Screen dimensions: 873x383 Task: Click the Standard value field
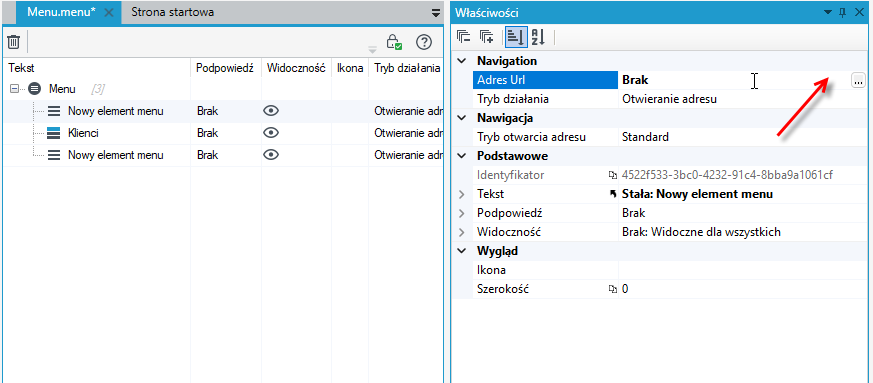[744, 137]
